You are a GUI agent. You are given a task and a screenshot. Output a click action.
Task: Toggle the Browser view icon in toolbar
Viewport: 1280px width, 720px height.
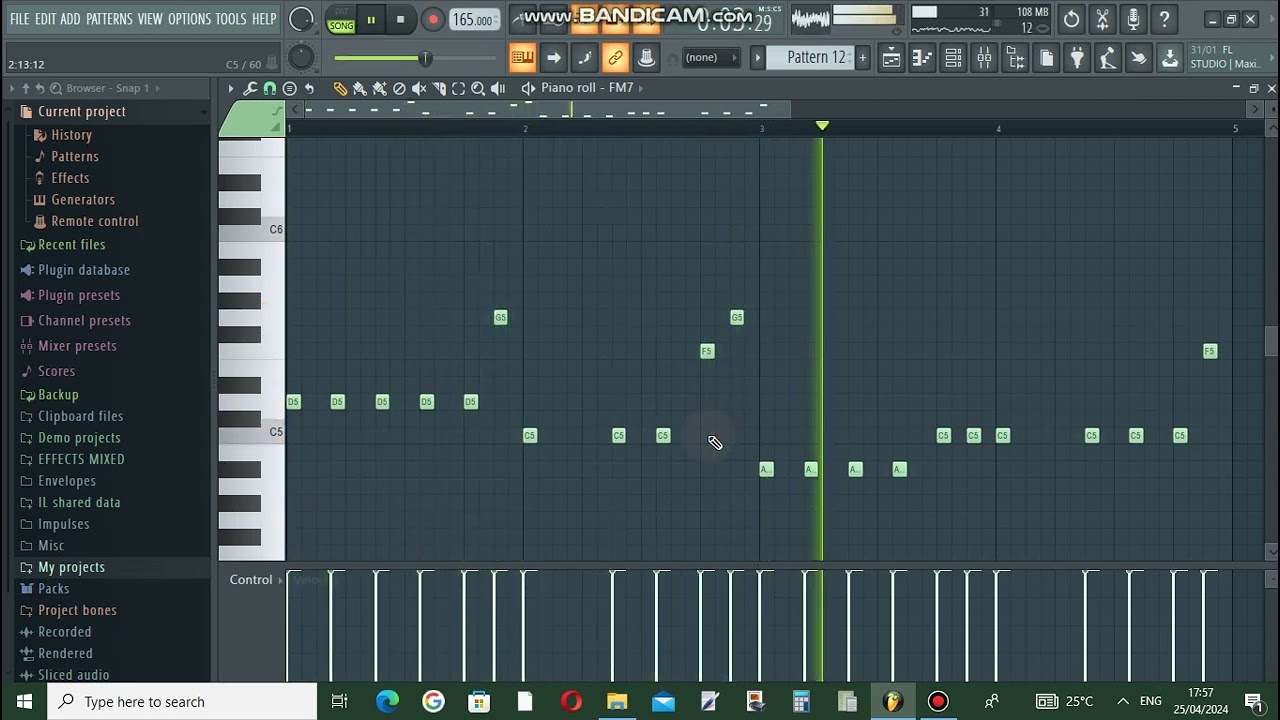(1015, 58)
